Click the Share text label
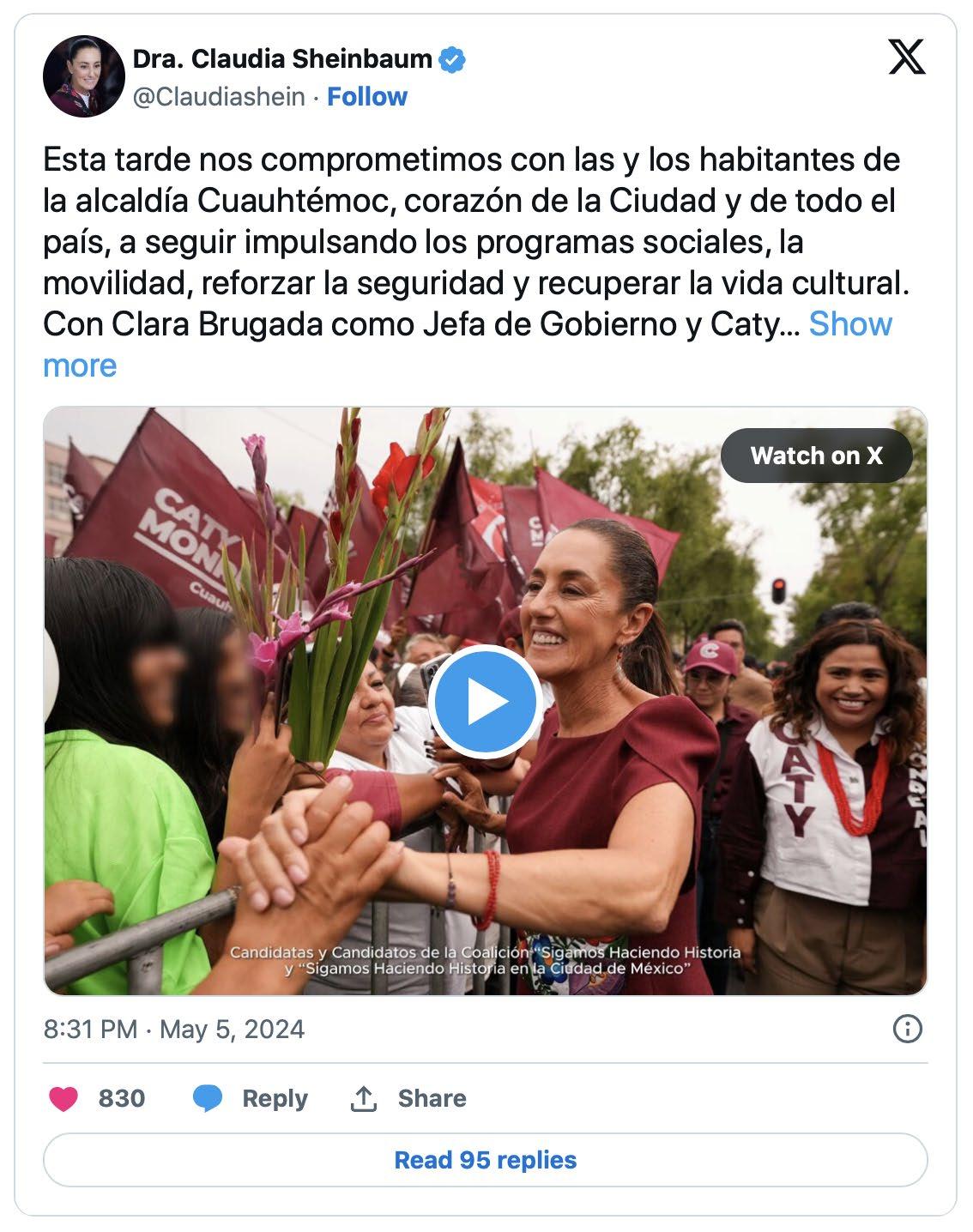Screen dimensions: 973x1232 (432, 1098)
